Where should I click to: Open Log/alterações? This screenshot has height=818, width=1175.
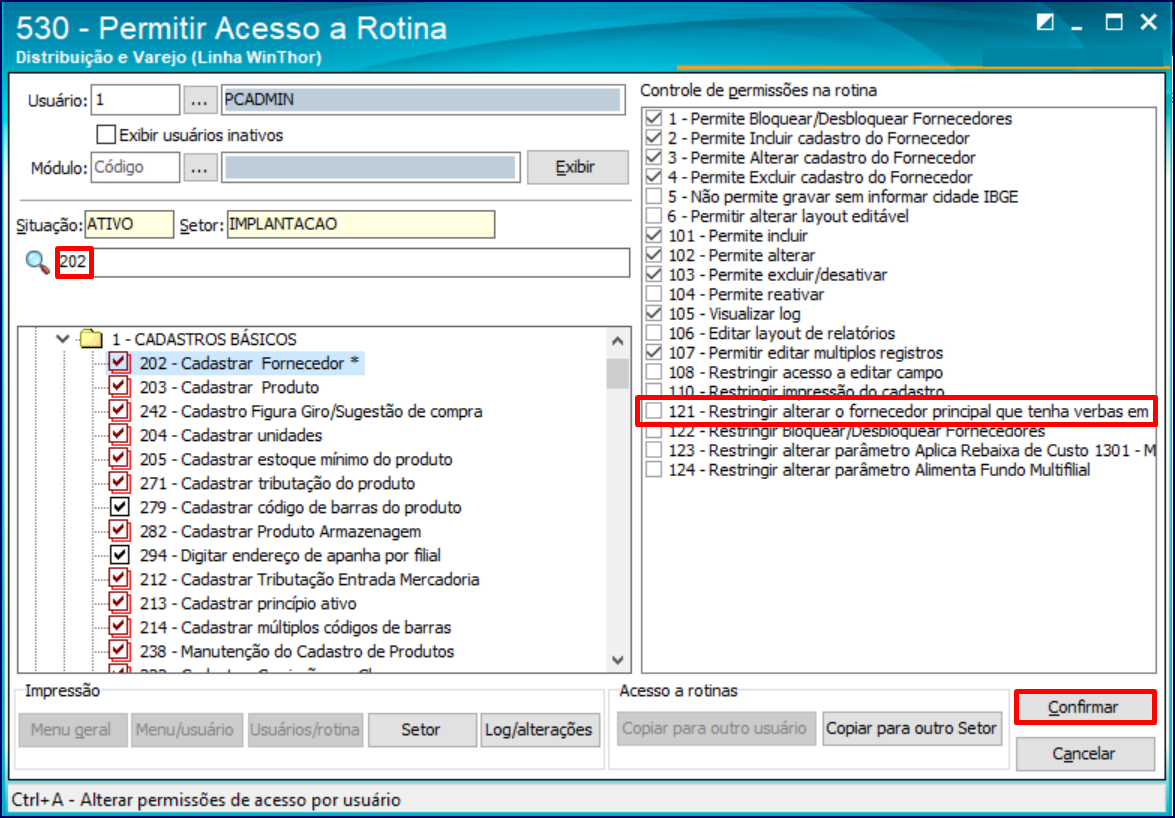pyautogui.click(x=540, y=729)
